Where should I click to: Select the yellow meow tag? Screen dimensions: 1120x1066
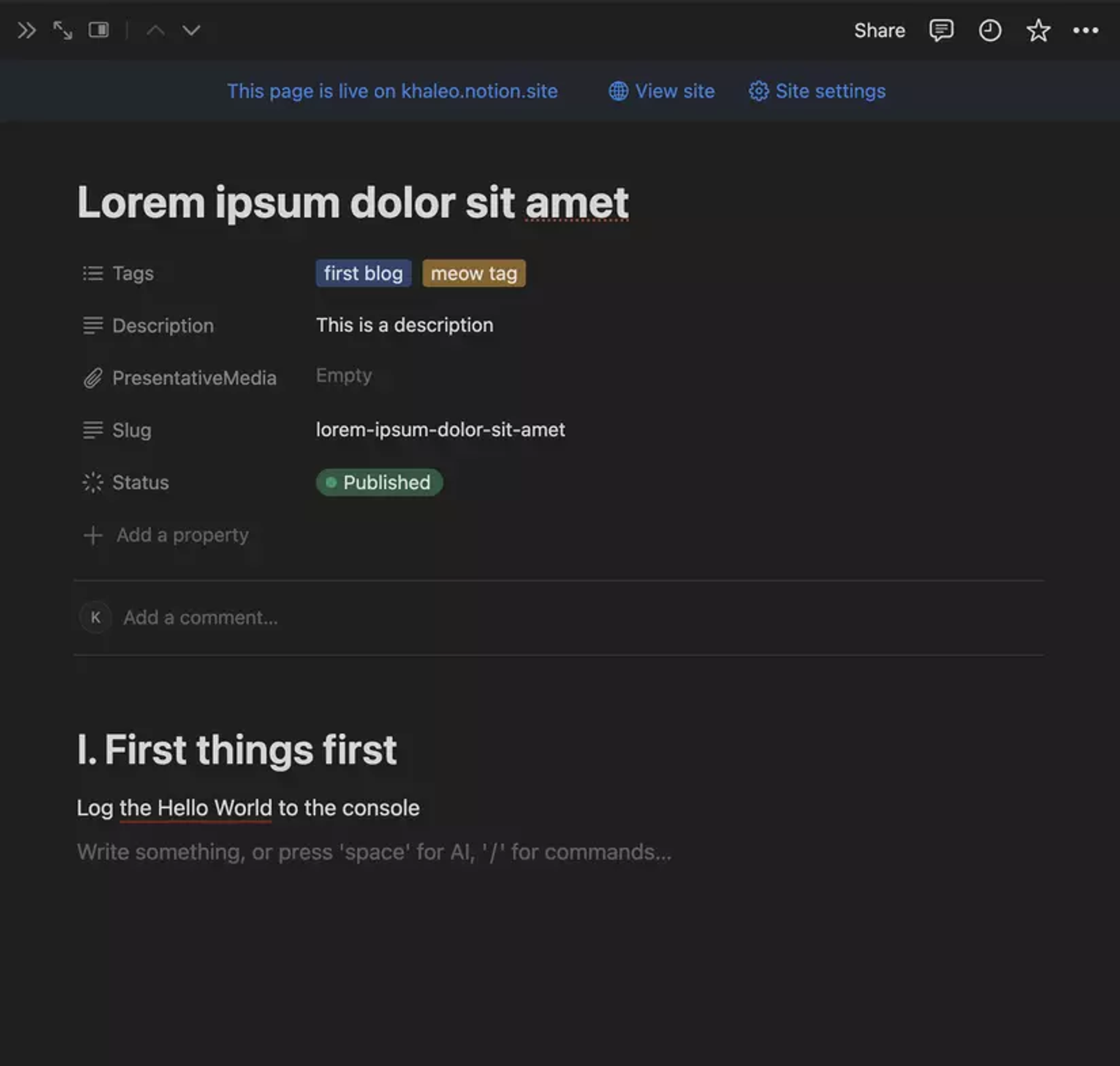pos(474,273)
